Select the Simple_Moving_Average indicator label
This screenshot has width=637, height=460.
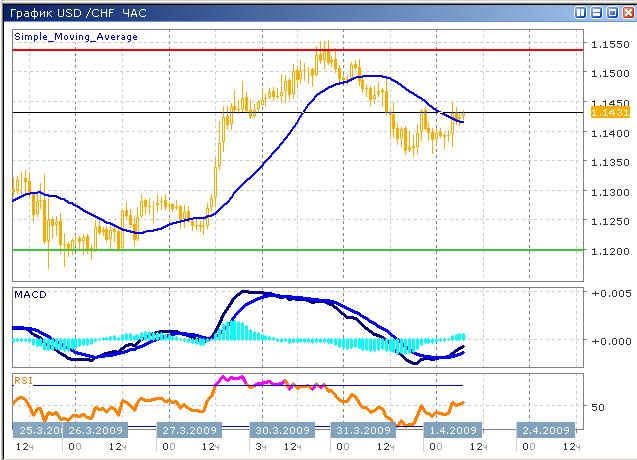[76, 37]
